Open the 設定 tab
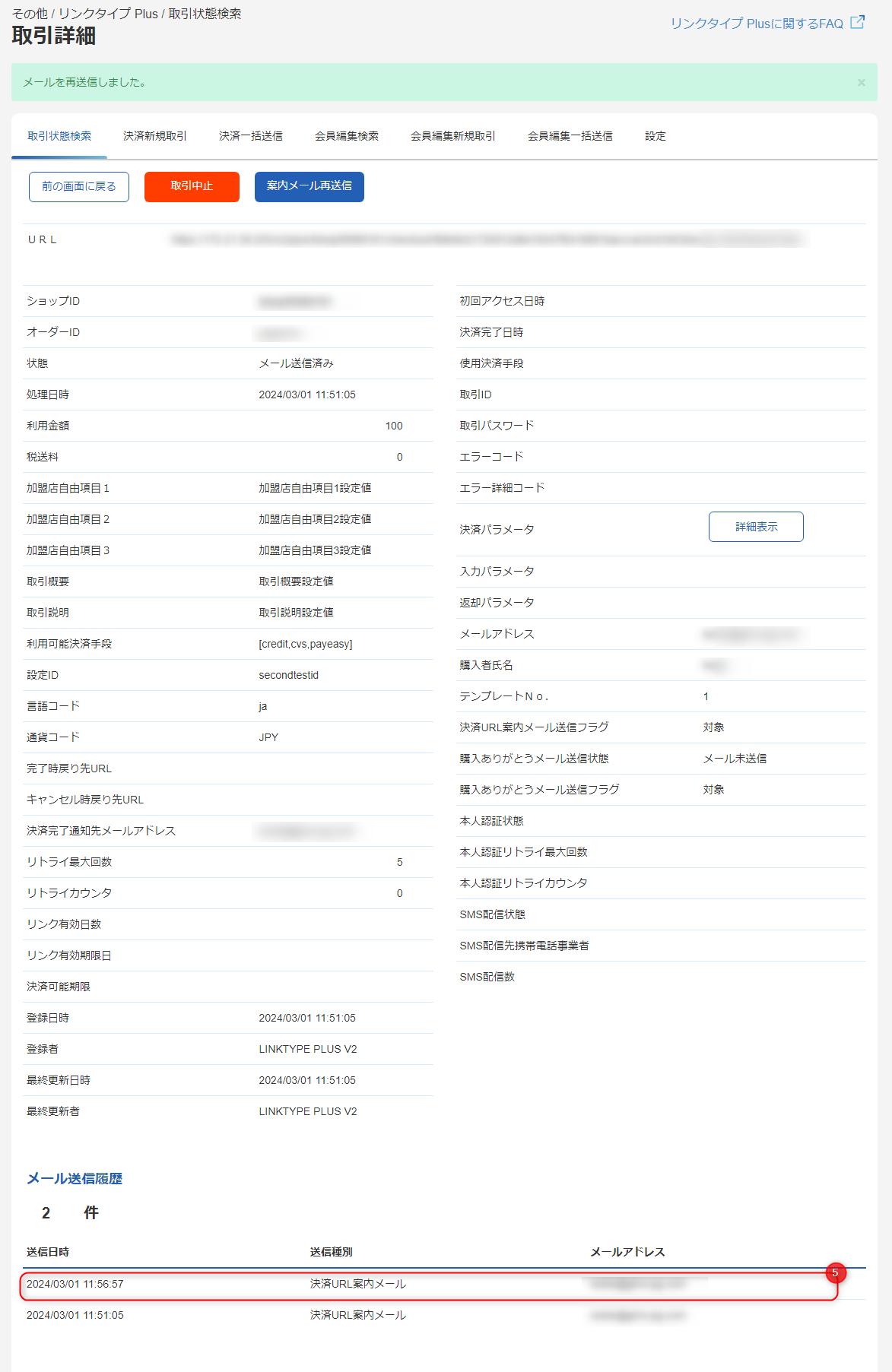The image size is (892, 1372). coord(656,136)
